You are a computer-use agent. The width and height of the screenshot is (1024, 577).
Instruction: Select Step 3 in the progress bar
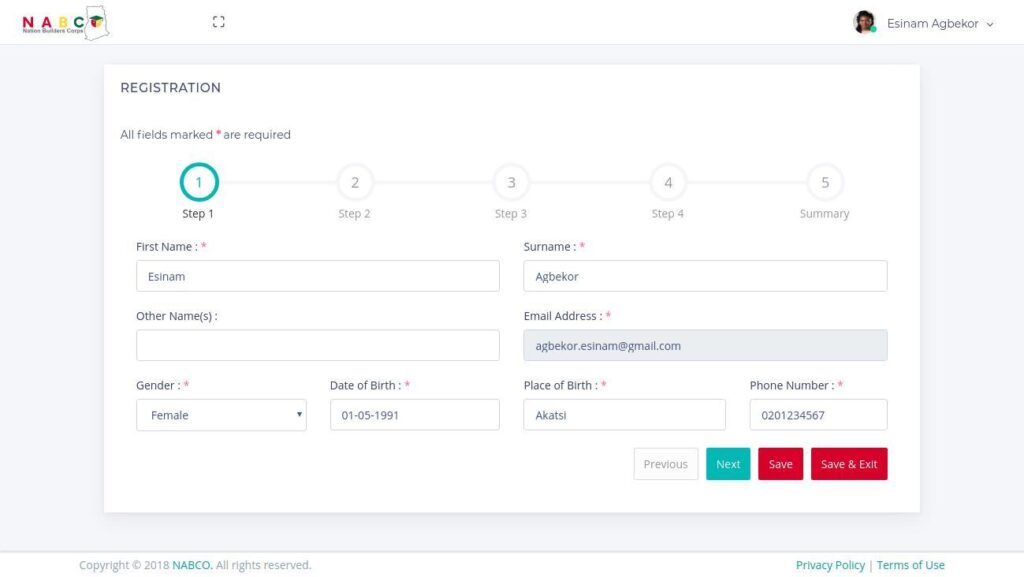(x=511, y=183)
